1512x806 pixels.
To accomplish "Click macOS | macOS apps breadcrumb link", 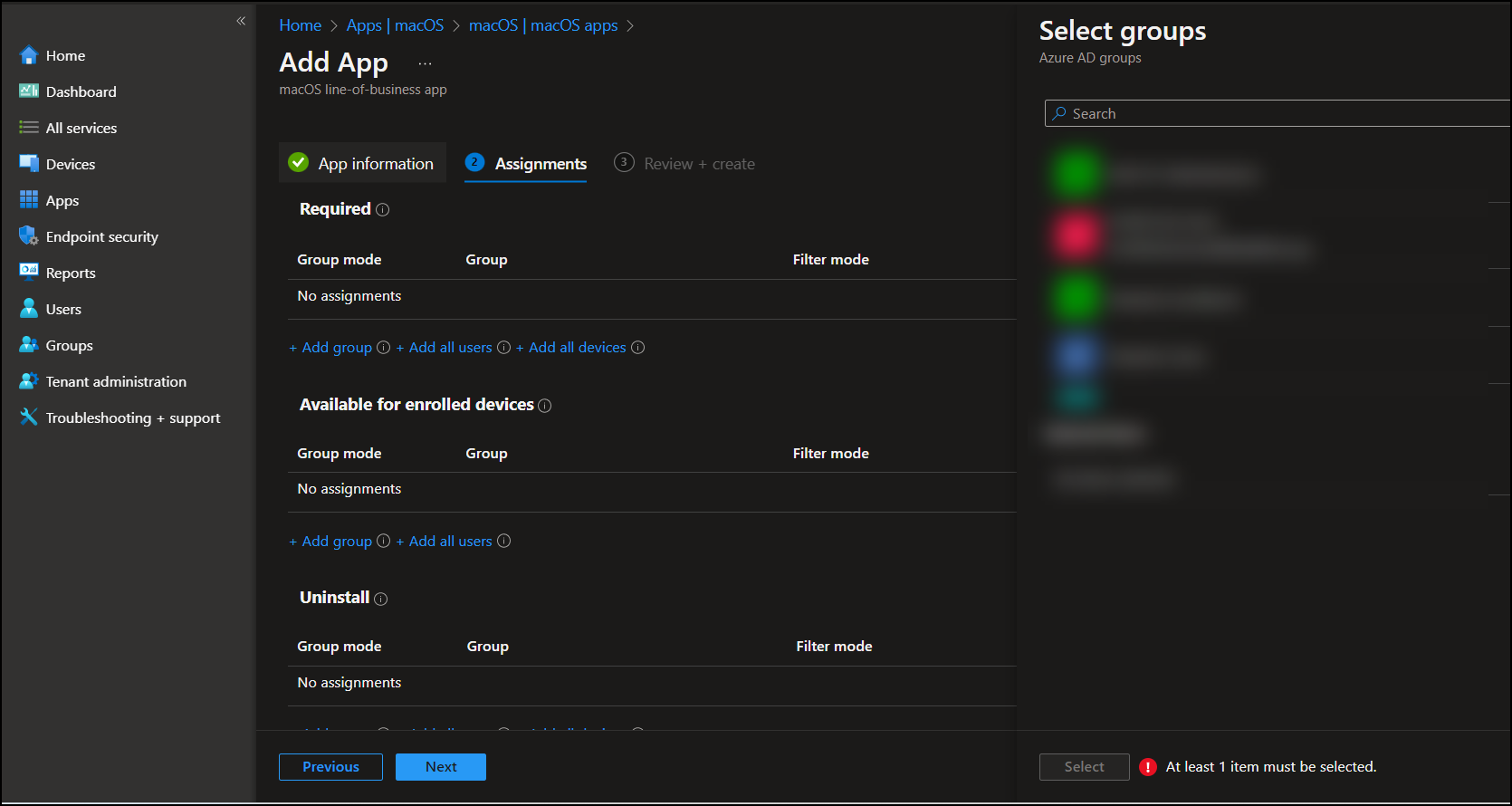I will tap(543, 25).
